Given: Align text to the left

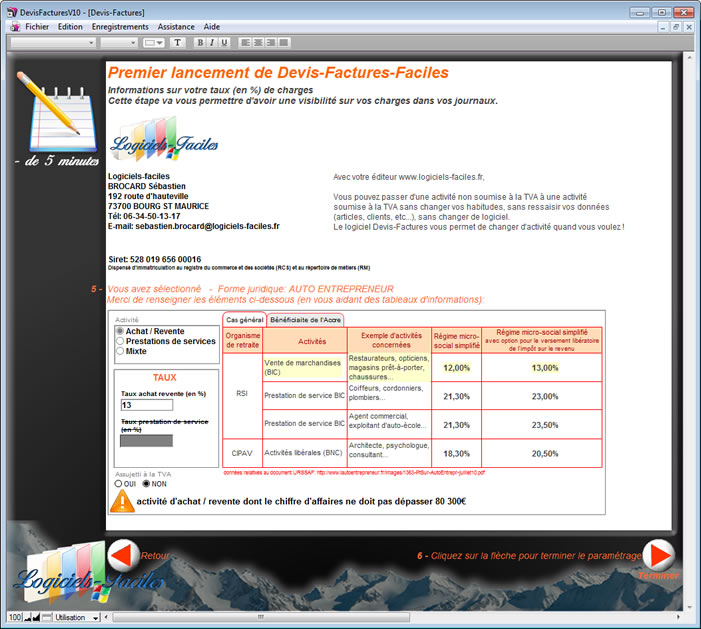Looking at the screenshot, I should pyautogui.click(x=245, y=43).
